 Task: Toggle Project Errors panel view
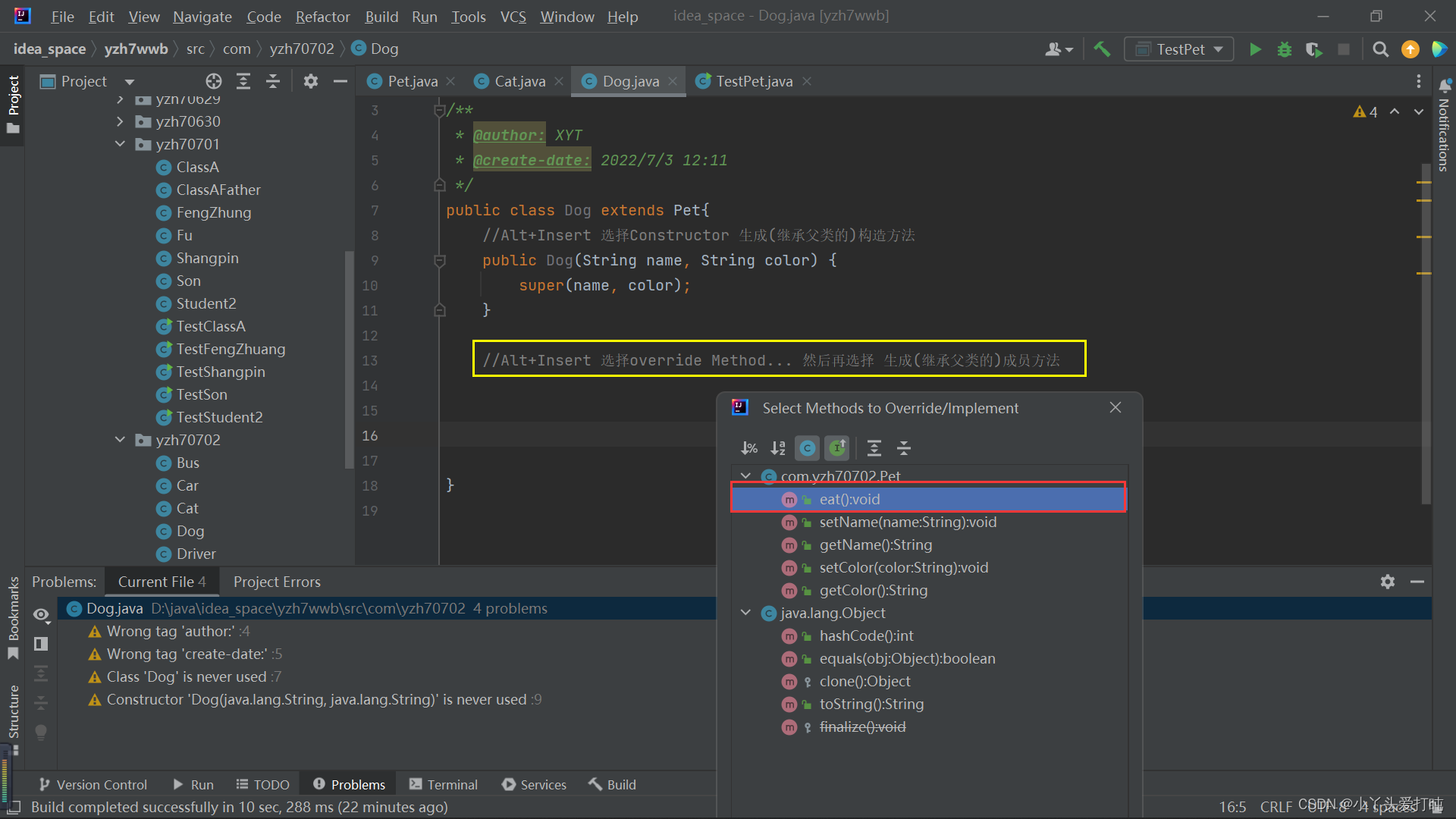275,580
